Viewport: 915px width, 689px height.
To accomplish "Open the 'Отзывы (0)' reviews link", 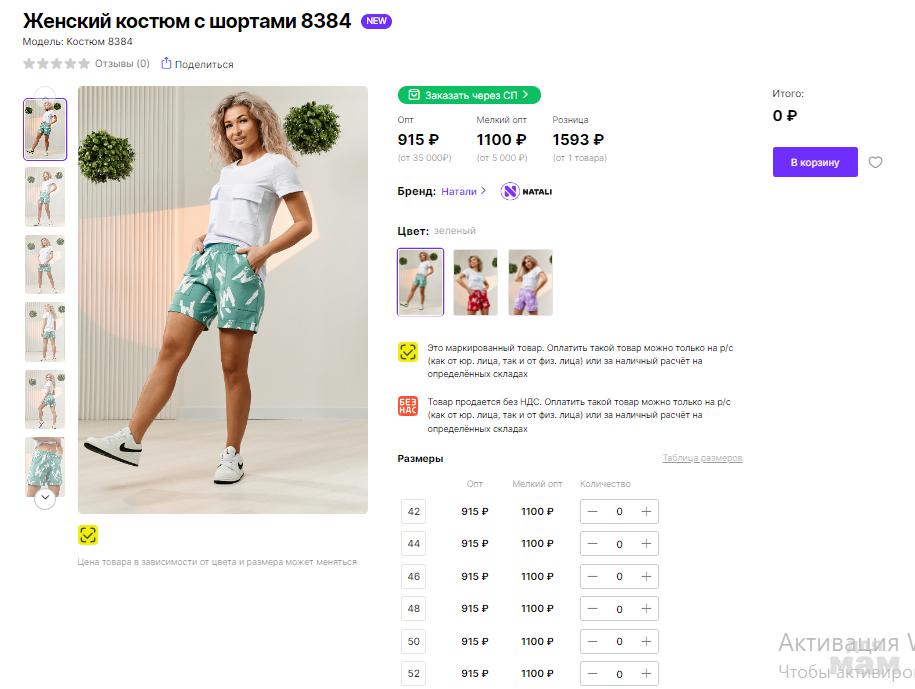I will 122,64.
